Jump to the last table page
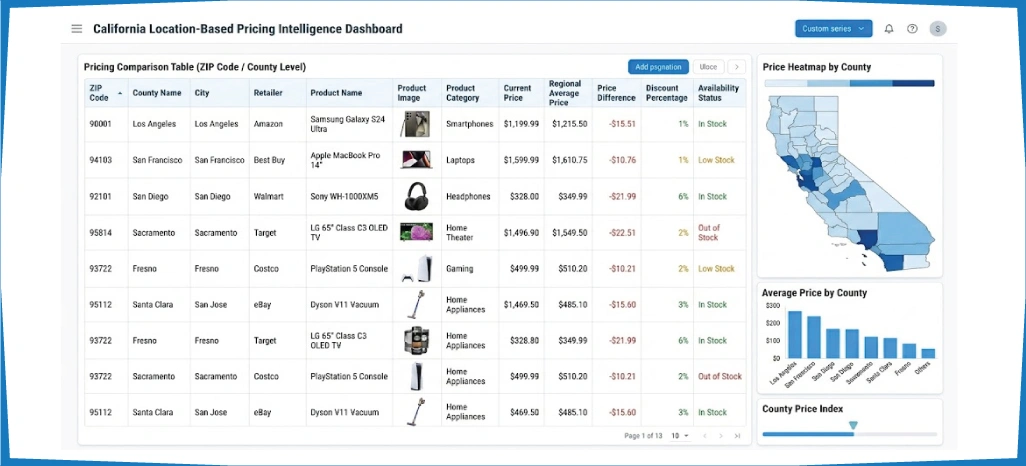Viewport: 1026px width, 466px height. [737, 436]
